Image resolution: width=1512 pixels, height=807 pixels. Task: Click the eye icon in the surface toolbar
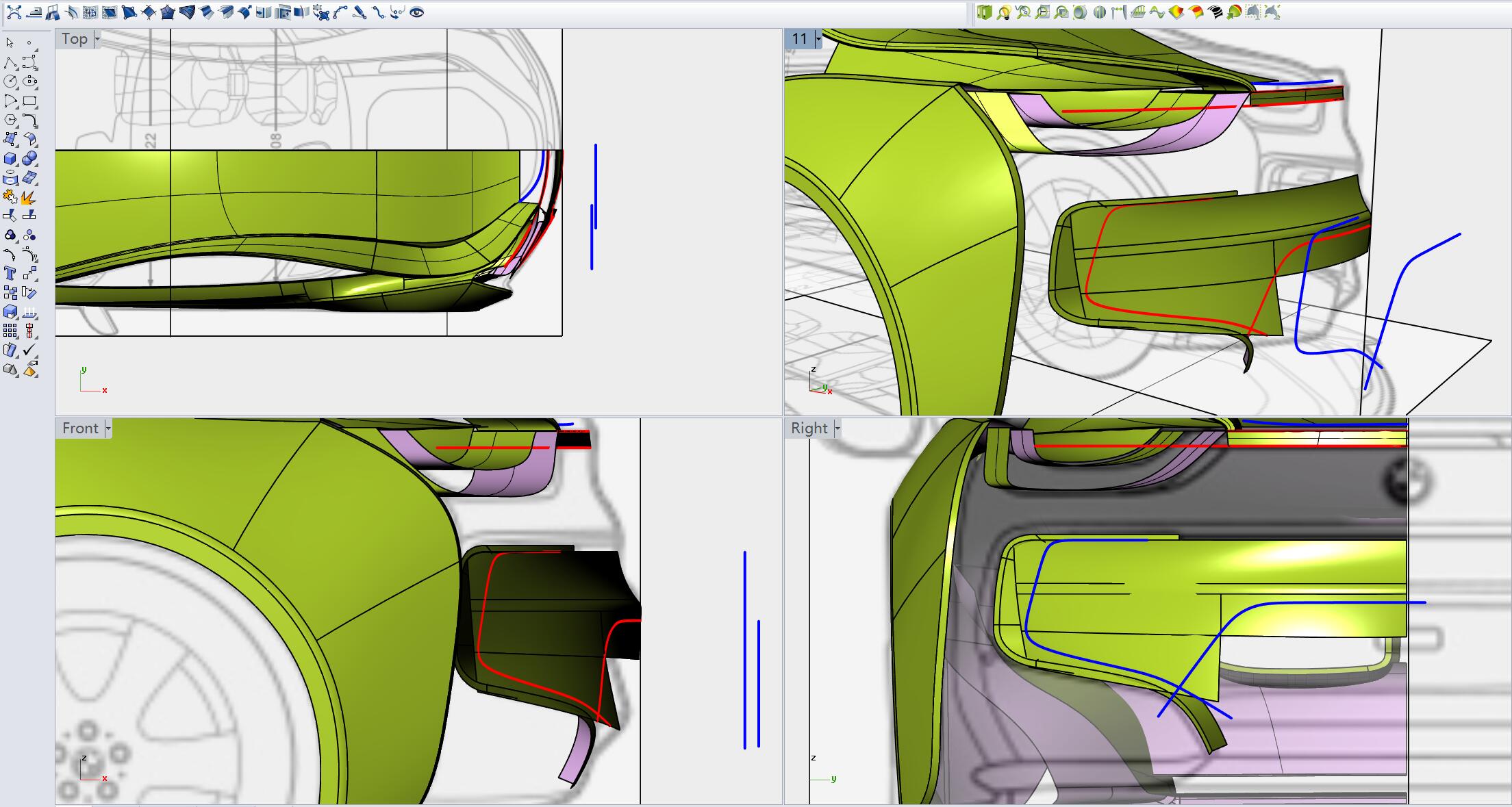click(x=416, y=12)
